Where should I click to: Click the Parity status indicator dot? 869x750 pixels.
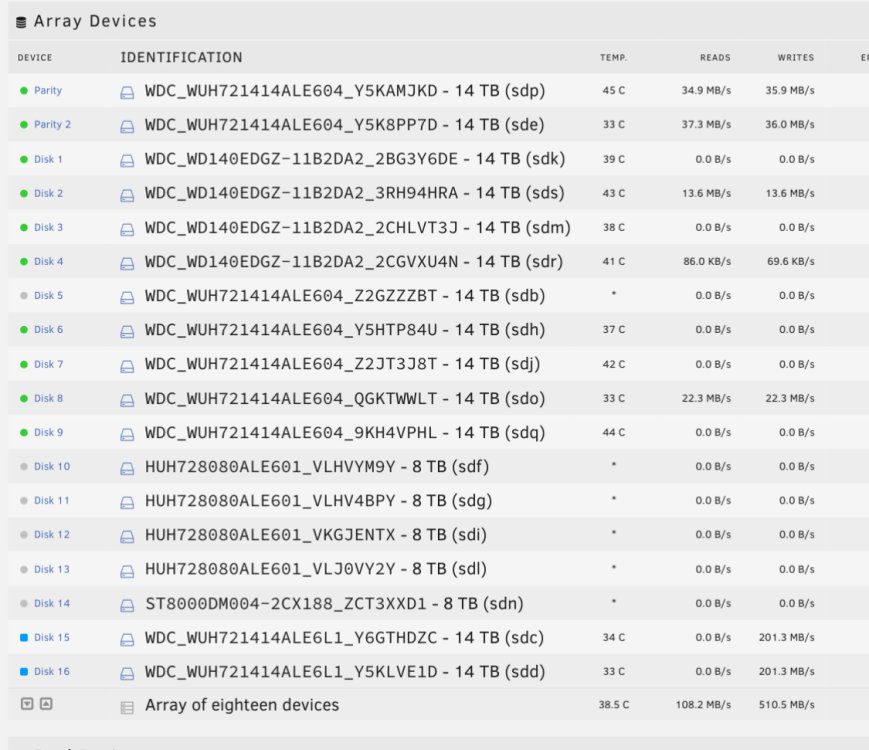click(x=24, y=90)
